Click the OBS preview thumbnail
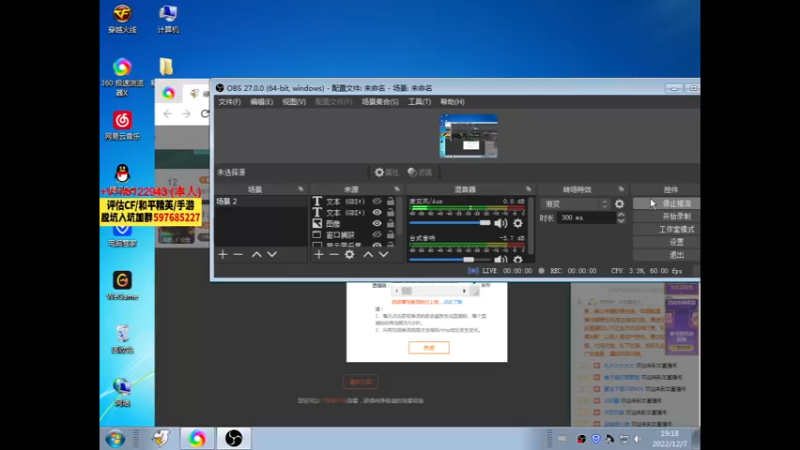Viewport: 800px width, 450px height. click(468, 136)
